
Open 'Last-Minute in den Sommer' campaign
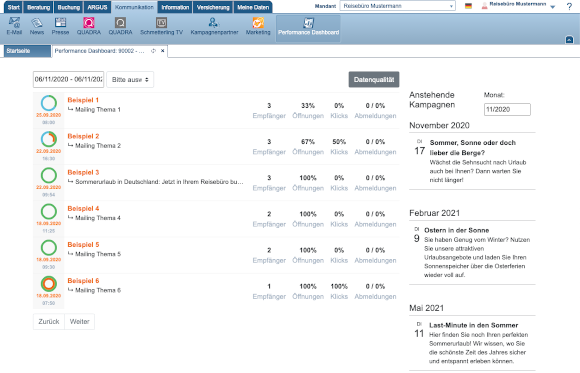point(473,325)
